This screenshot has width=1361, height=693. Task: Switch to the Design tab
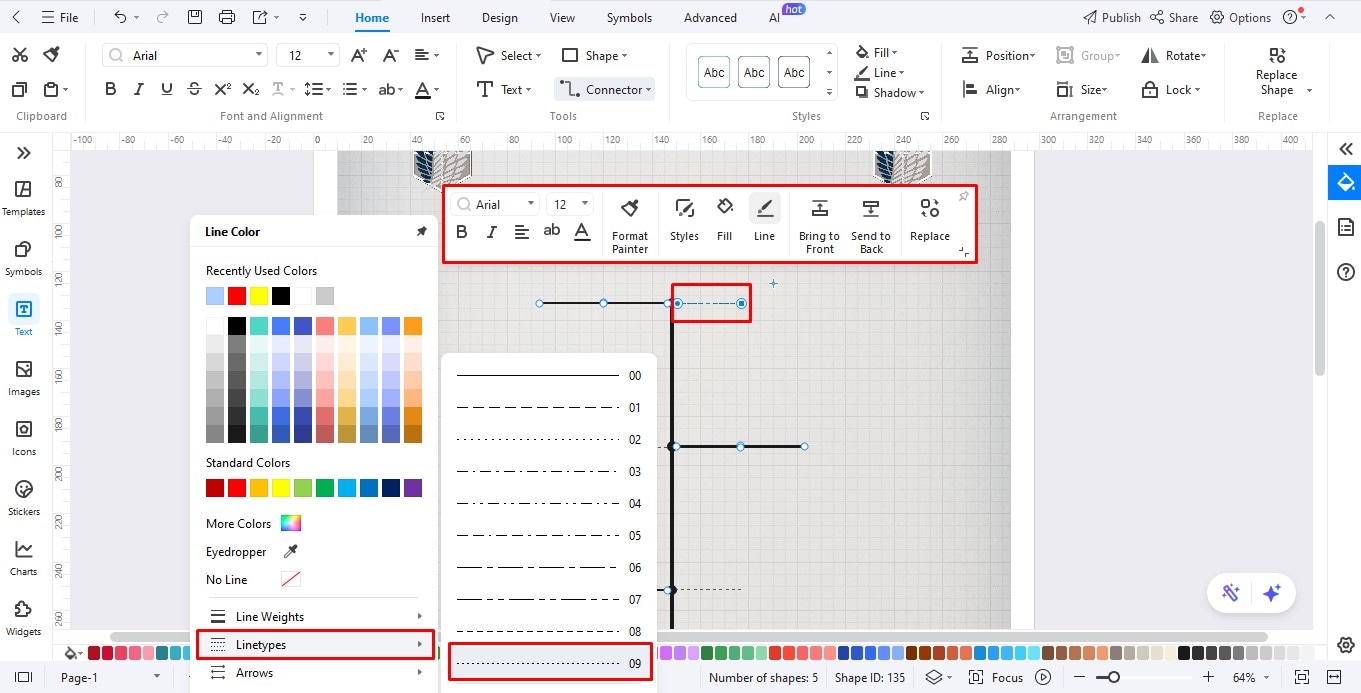tap(499, 17)
